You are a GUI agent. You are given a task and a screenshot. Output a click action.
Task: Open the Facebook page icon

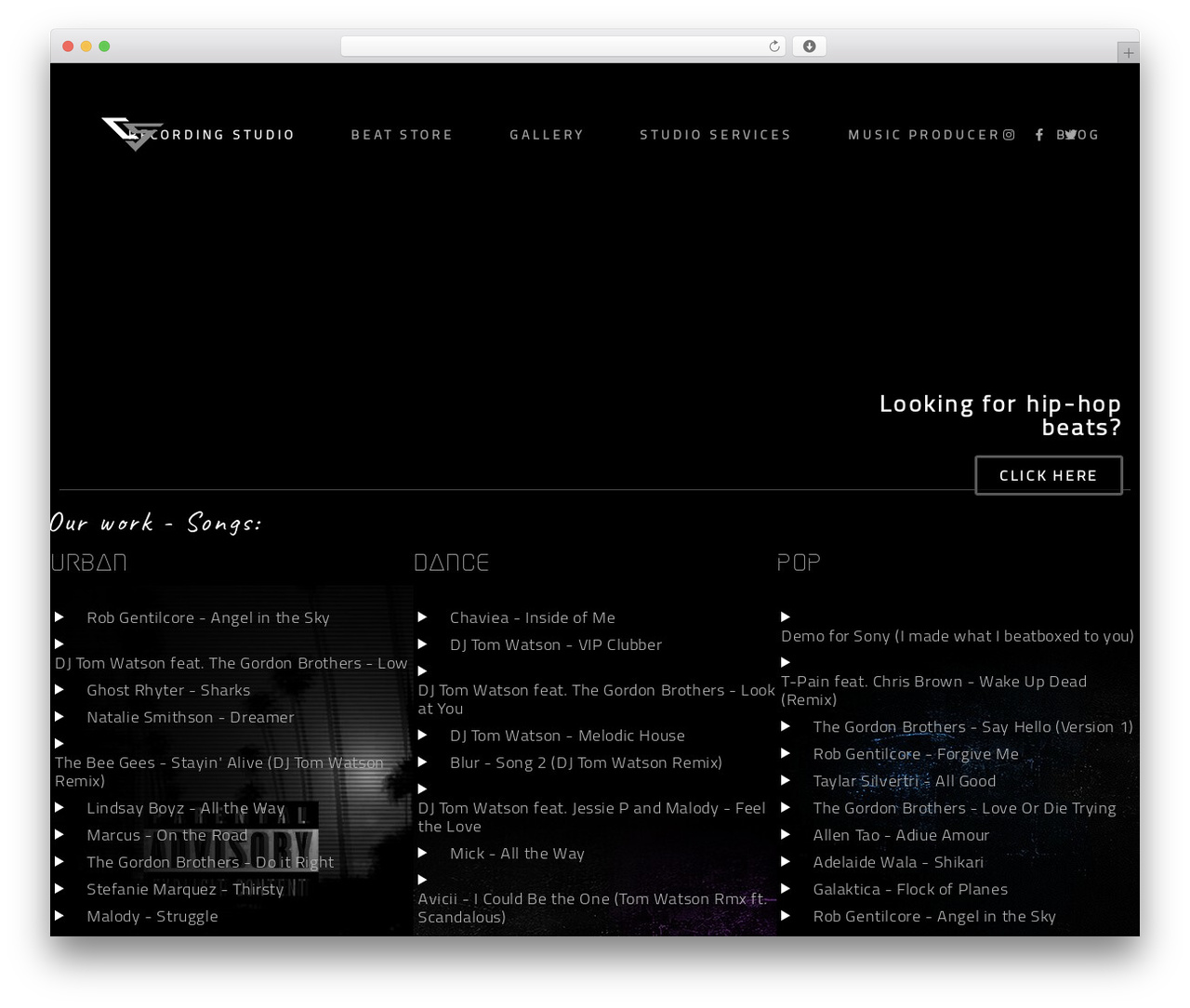[1039, 135]
